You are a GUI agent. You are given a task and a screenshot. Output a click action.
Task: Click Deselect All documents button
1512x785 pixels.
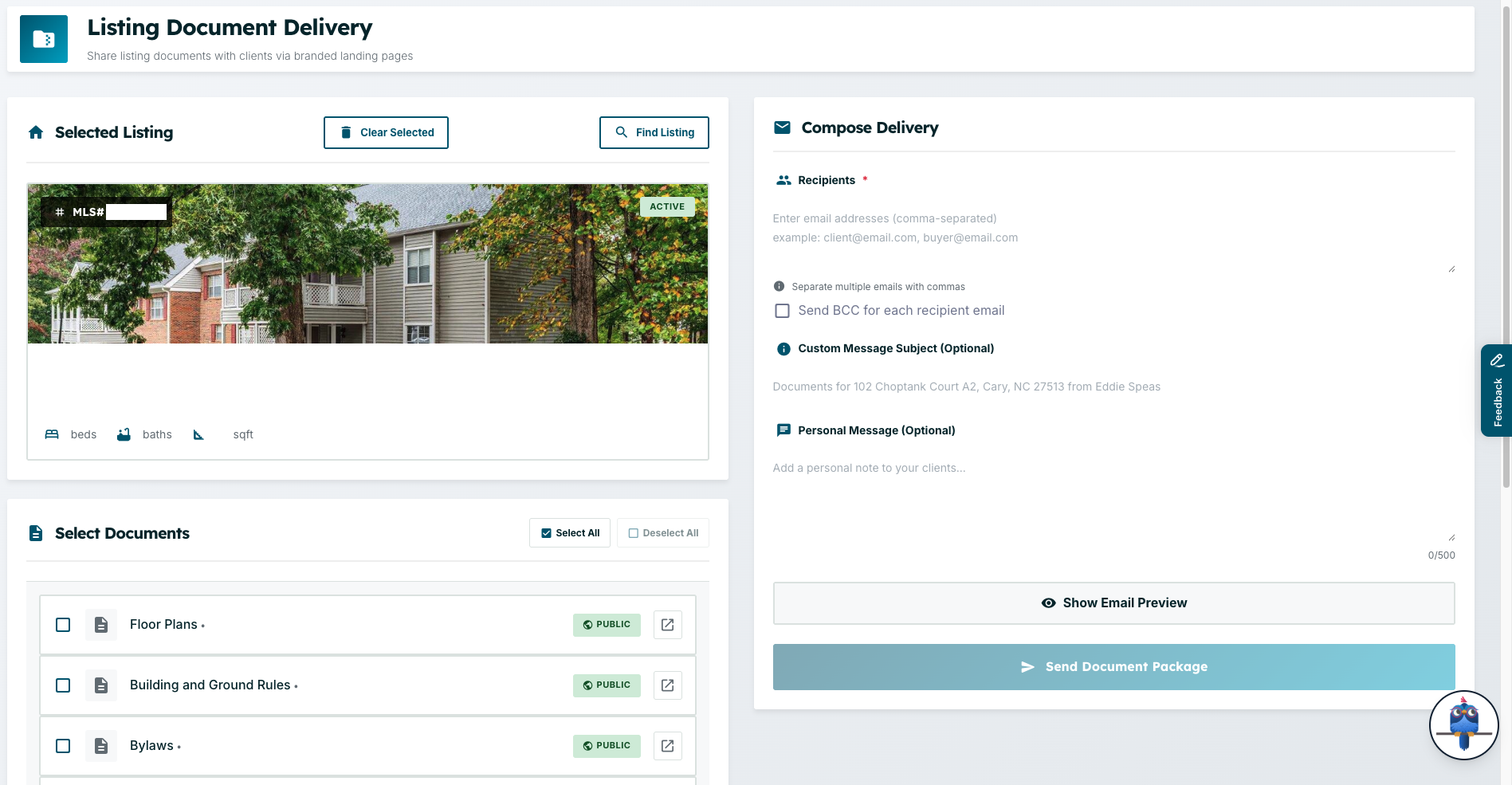click(x=663, y=533)
